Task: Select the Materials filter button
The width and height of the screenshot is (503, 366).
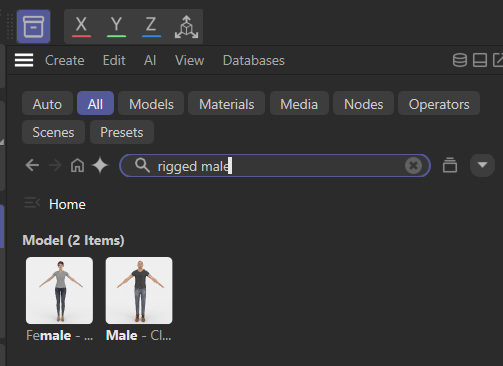Action: 227,104
